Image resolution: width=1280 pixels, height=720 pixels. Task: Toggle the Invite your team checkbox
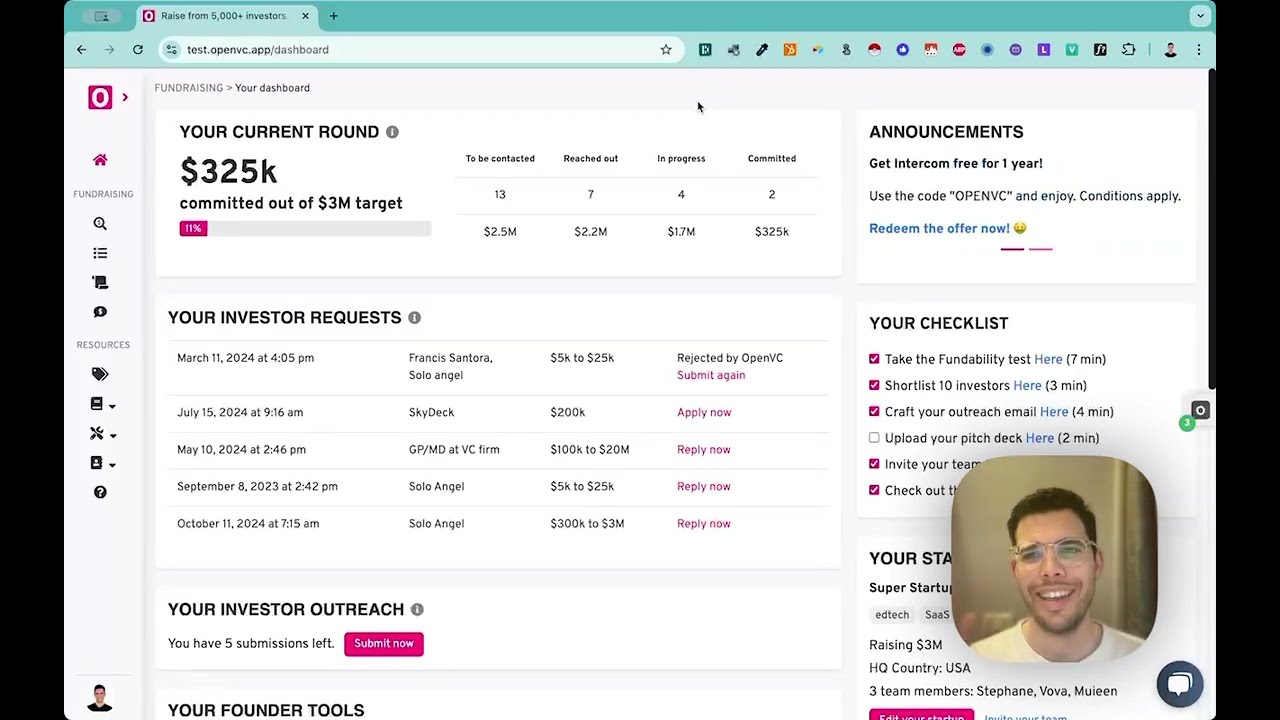tap(874, 464)
